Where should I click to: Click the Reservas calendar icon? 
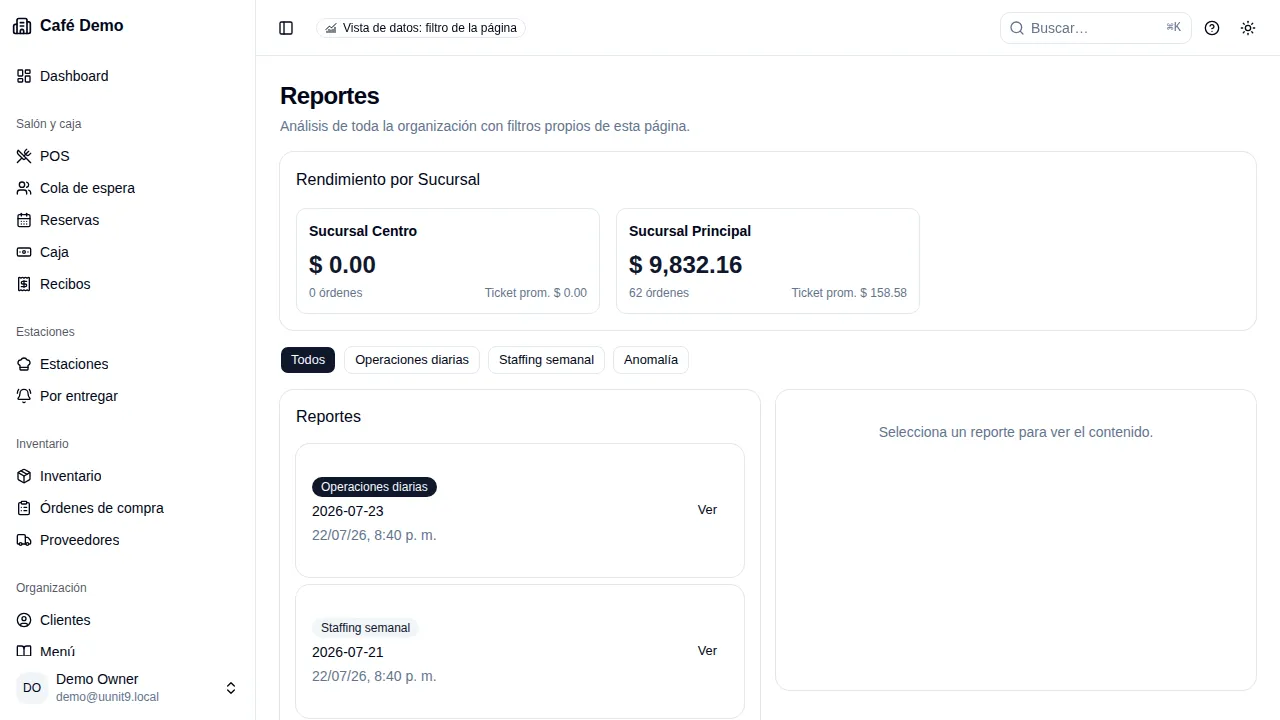coord(24,220)
